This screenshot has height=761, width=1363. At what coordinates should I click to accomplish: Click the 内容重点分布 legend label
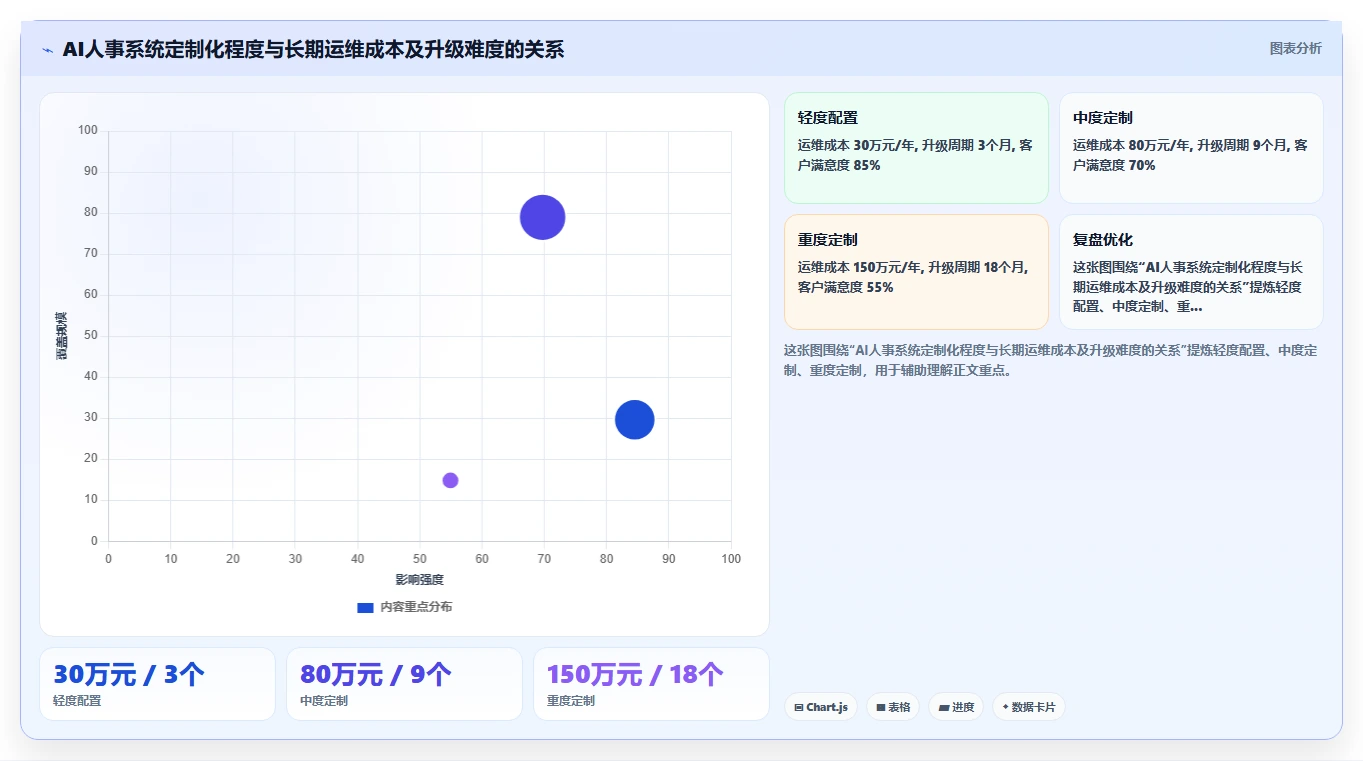(416, 607)
